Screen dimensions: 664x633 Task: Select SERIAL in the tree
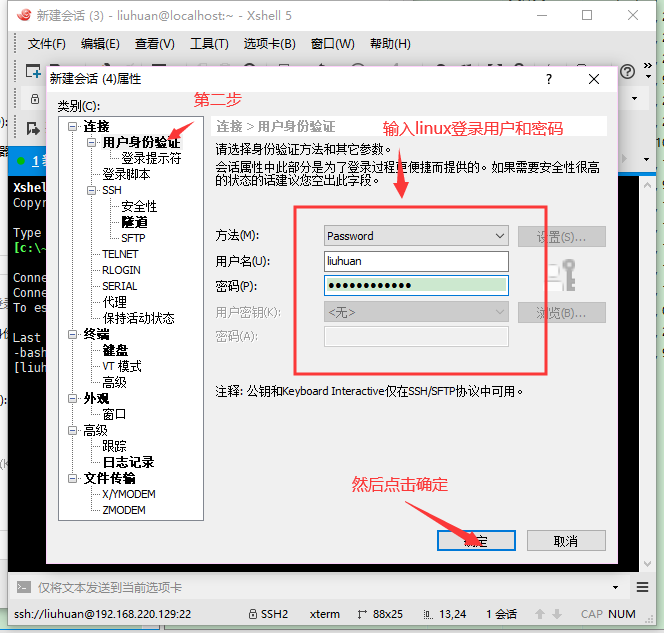(x=119, y=286)
